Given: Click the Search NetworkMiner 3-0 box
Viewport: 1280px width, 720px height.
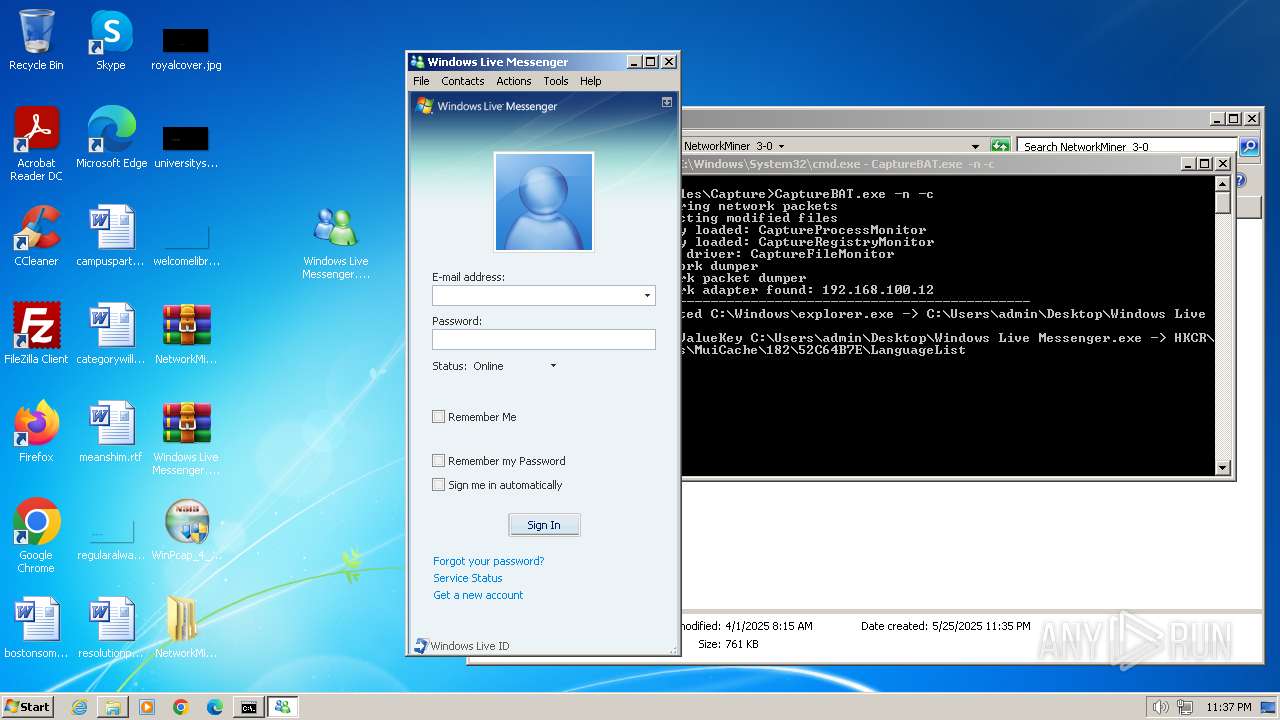Looking at the screenshot, I should (1127, 146).
